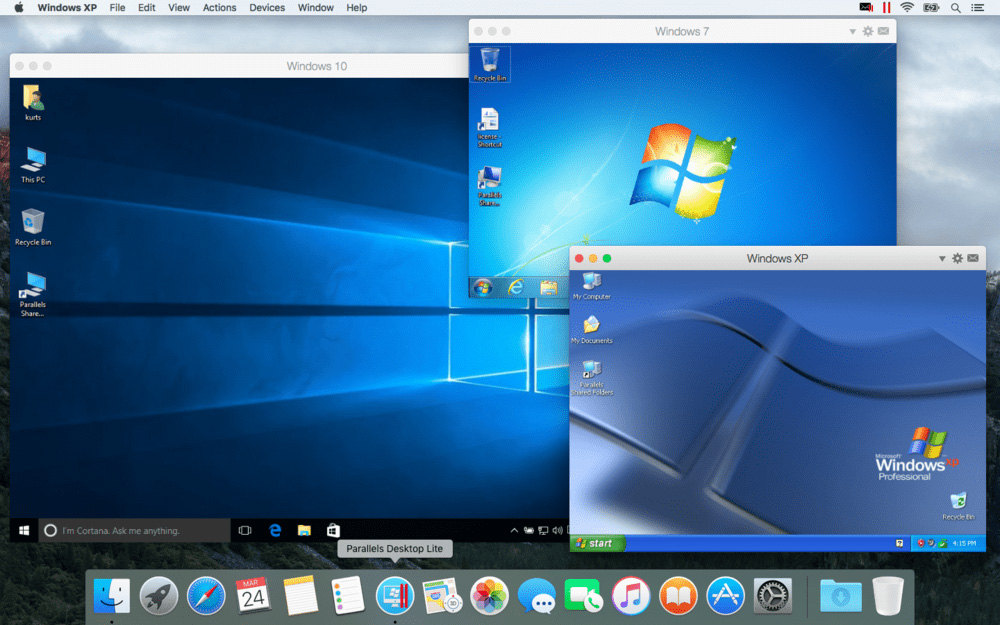
Task: Select Recycle Bin on Windows 10 desktop
Action: (x=33, y=227)
